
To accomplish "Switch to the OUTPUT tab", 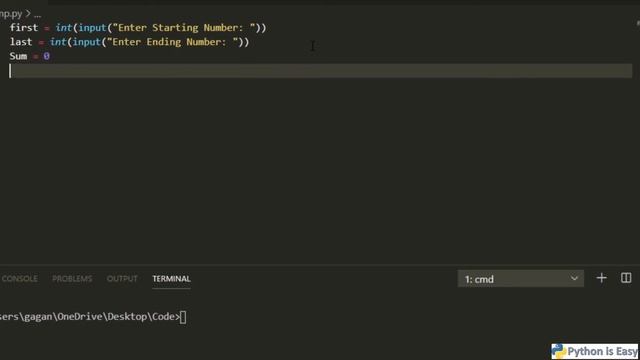I will [x=122, y=279].
